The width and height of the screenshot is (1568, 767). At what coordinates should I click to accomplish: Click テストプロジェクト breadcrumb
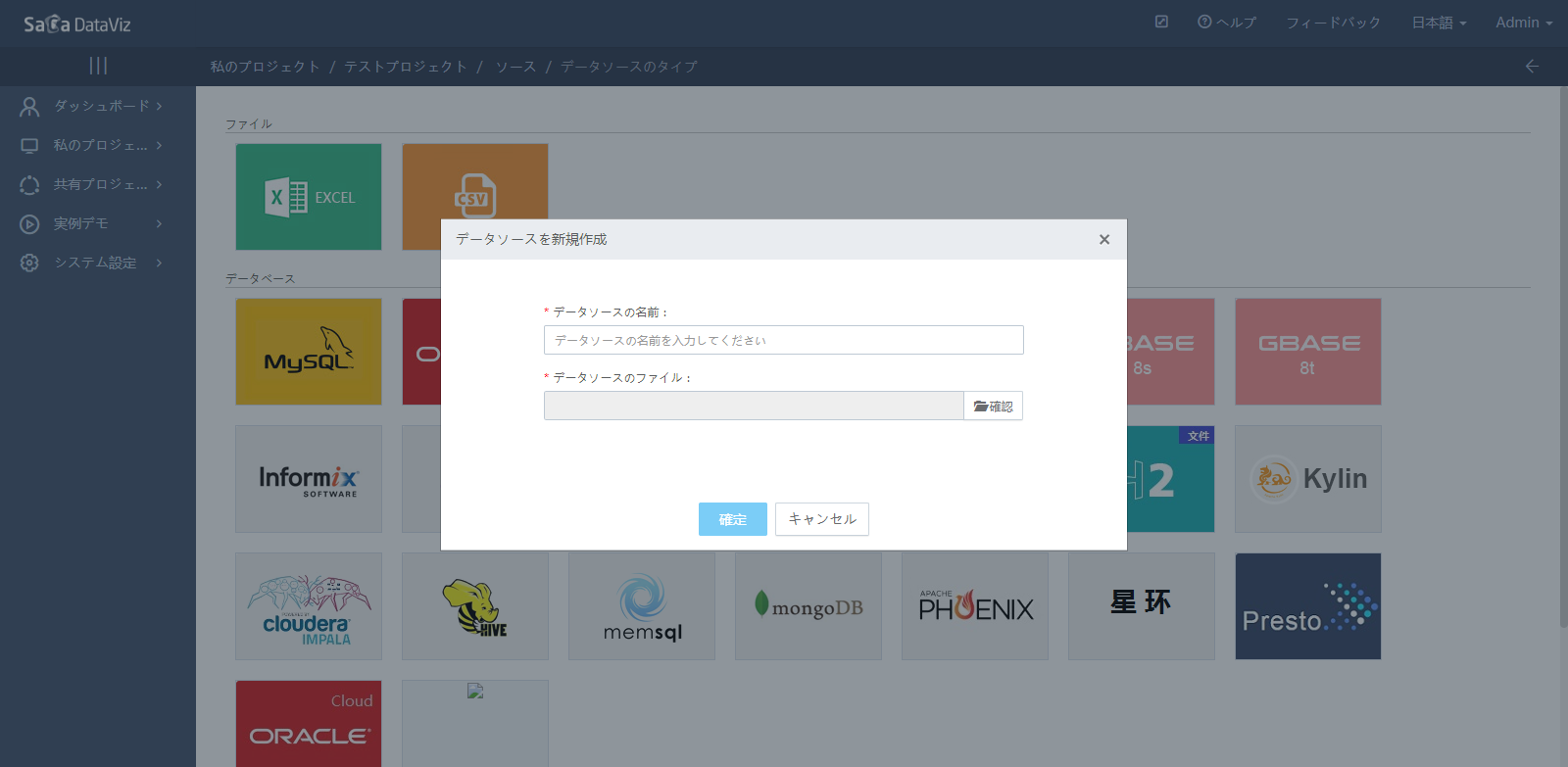406,67
